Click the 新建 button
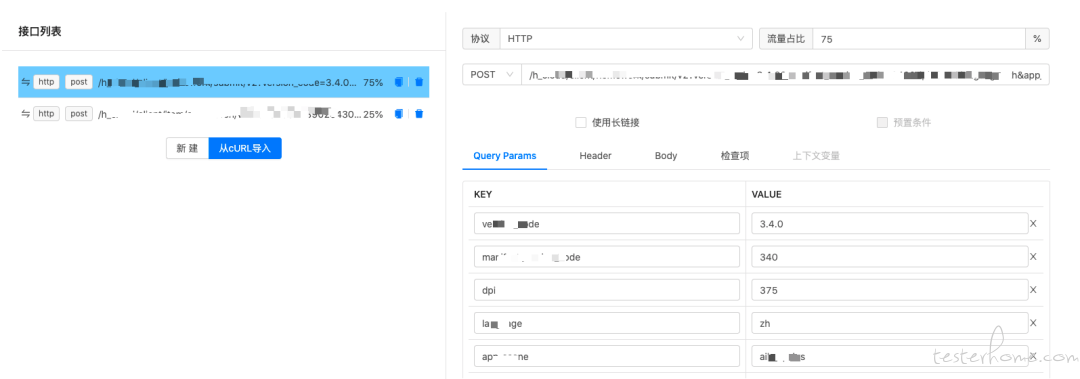 click(x=187, y=148)
